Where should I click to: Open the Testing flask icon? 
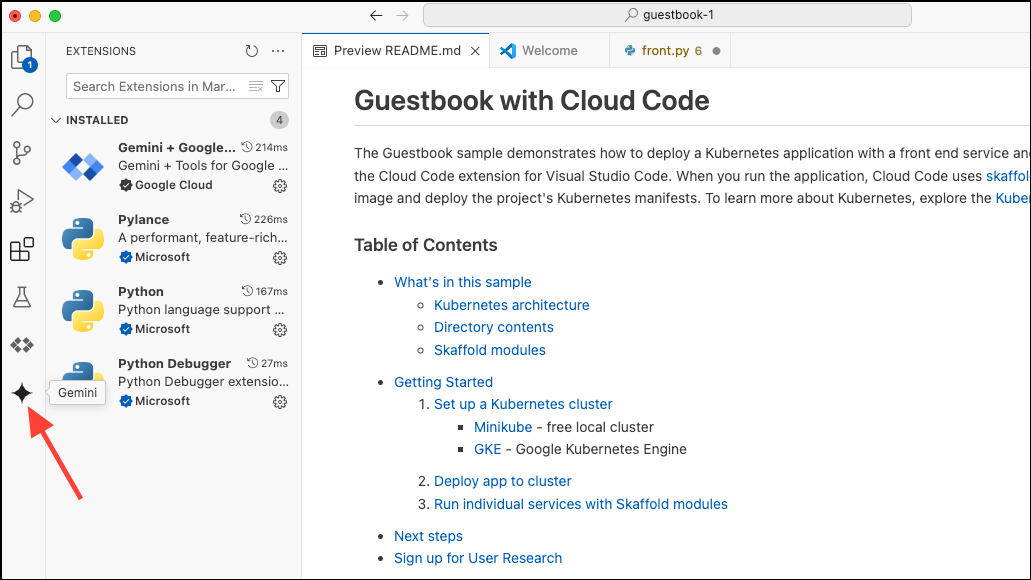point(22,297)
